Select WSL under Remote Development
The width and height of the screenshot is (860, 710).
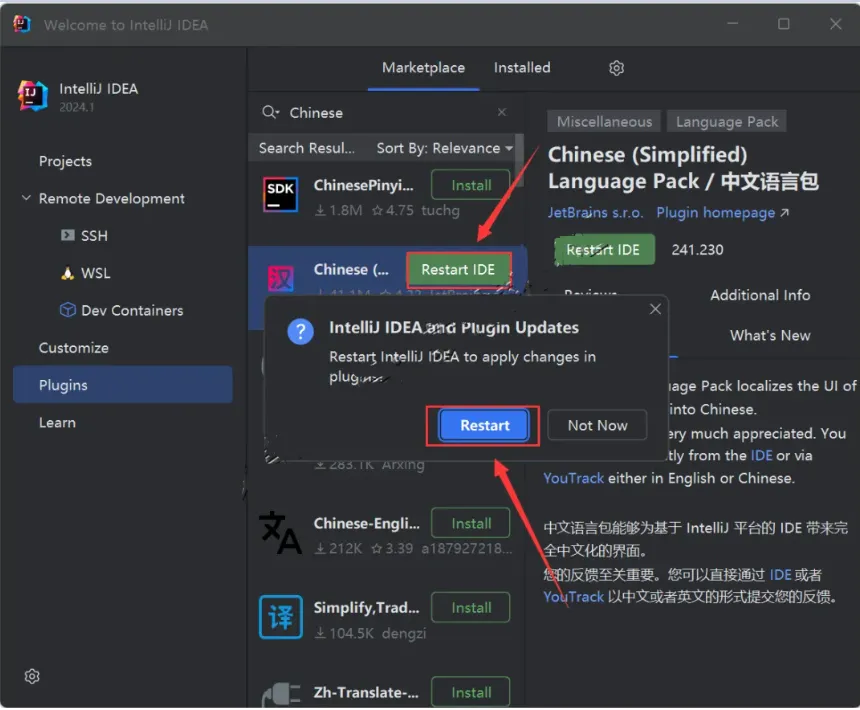click(x=95, y=273)
